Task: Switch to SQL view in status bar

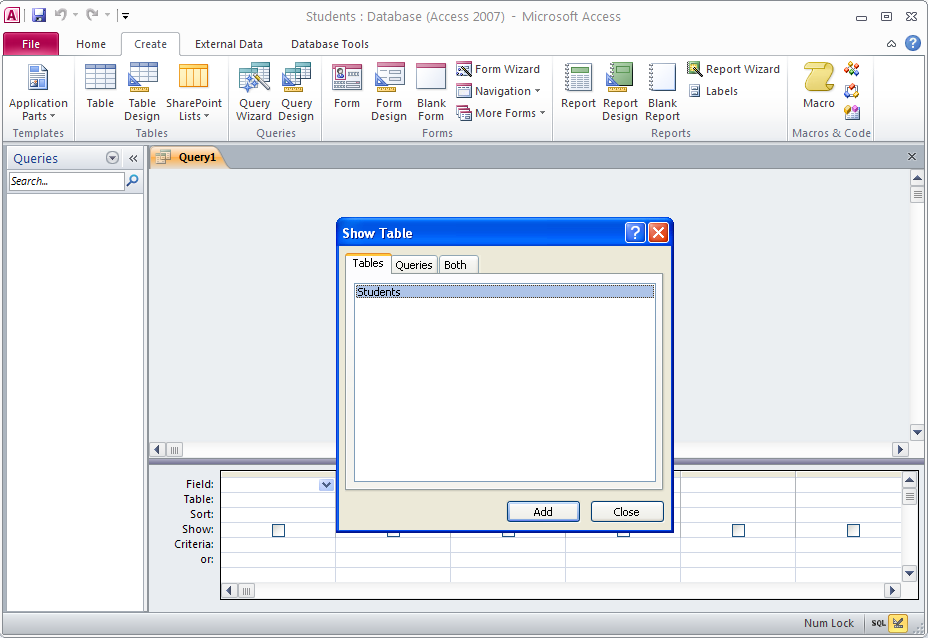Action: tap(878, 623)
